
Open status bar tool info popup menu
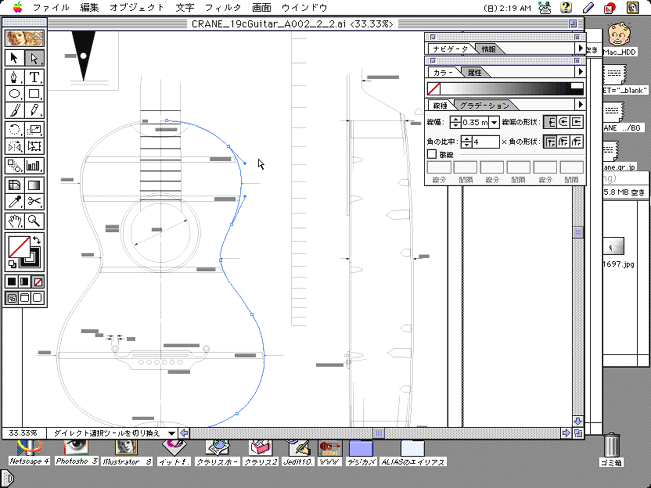[171, 433]
